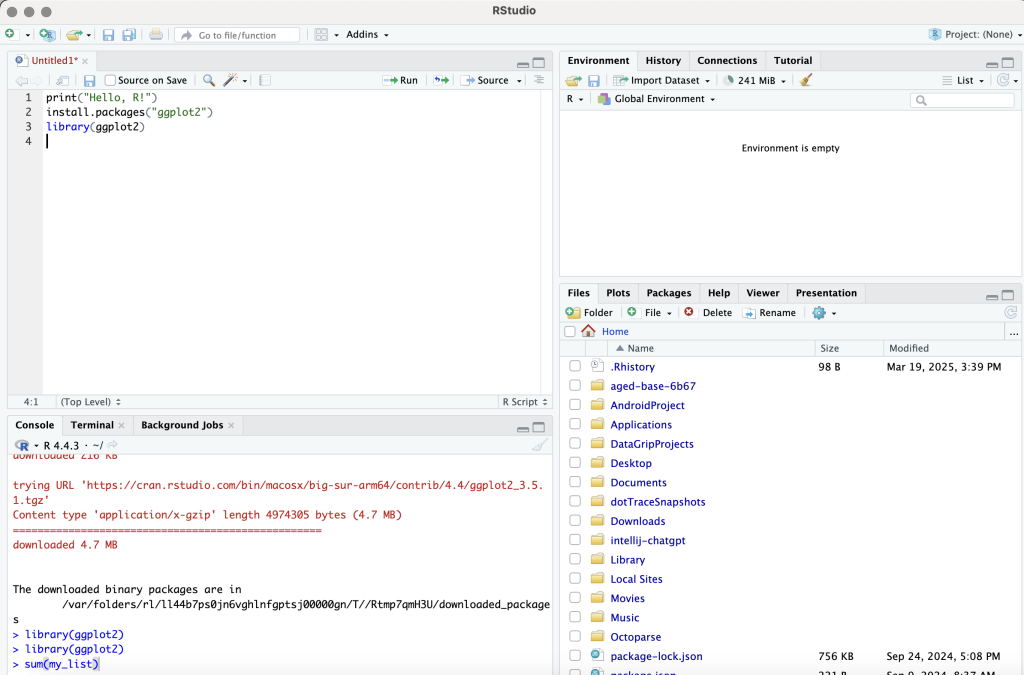The image size is (1024, 675).
Task: Click the Rename button in the Files pane
Action: pyautogui.click(x=769, y=312)
